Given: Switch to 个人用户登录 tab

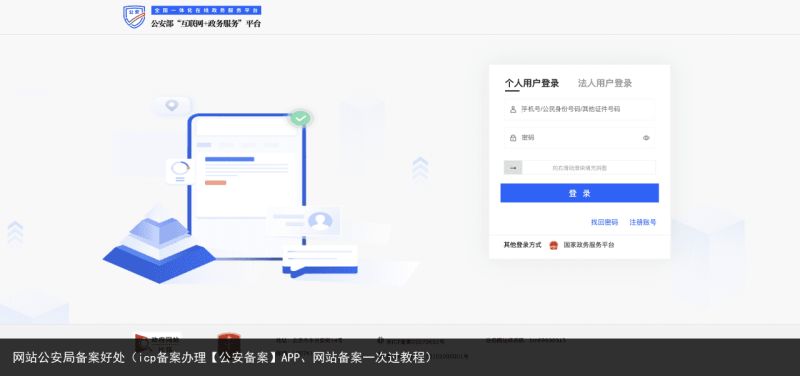Looking at the screenshot, I should 532,83.
